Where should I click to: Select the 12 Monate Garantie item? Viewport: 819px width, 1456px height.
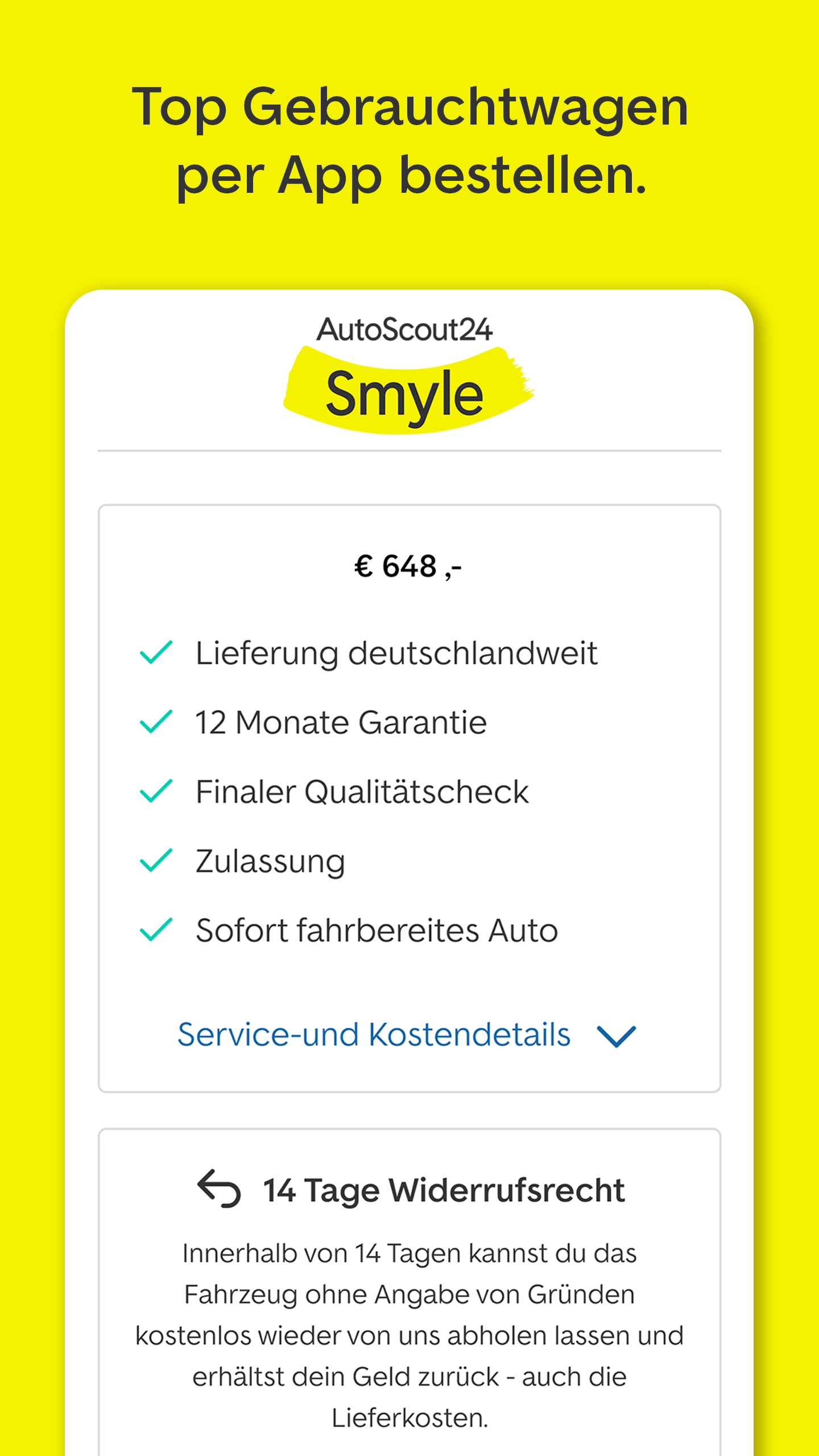[x=341, y=722]
